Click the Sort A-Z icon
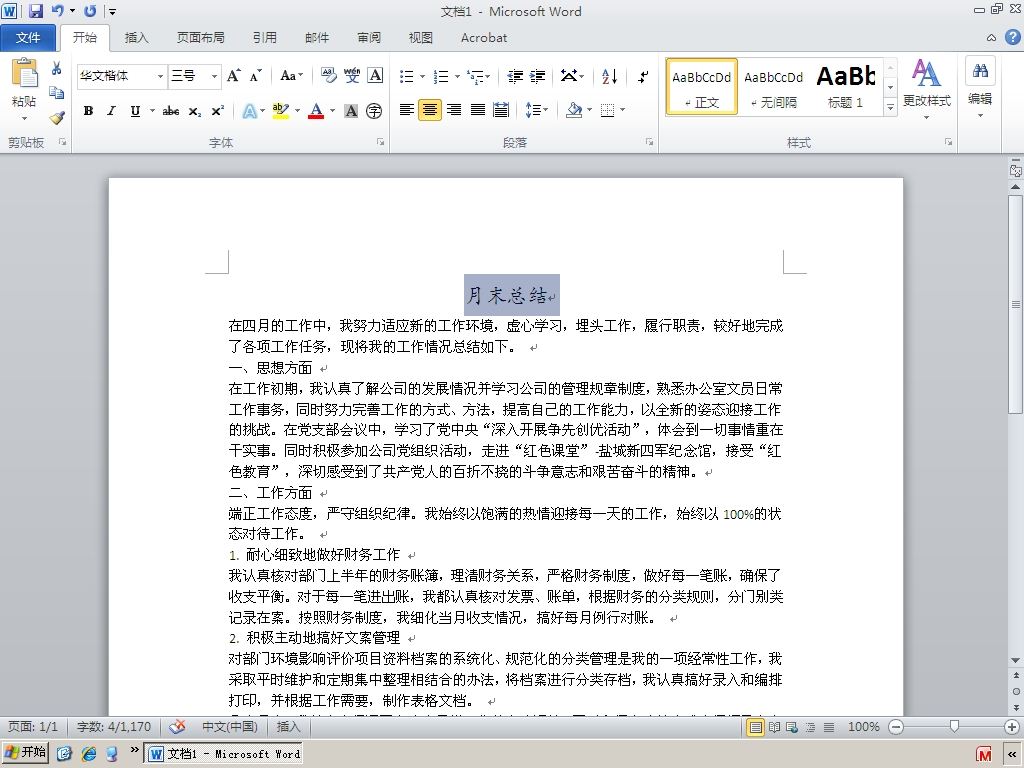Image resolution: width=1024 pixels, height=768 pixels. (x=609, y=76)
